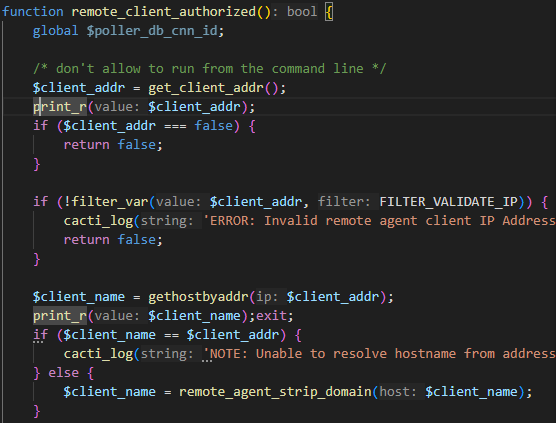This screenshot has height=423, width=556.
Task: Click the remote_agent_strip_domain function call
Action: (x=275, y=392)
